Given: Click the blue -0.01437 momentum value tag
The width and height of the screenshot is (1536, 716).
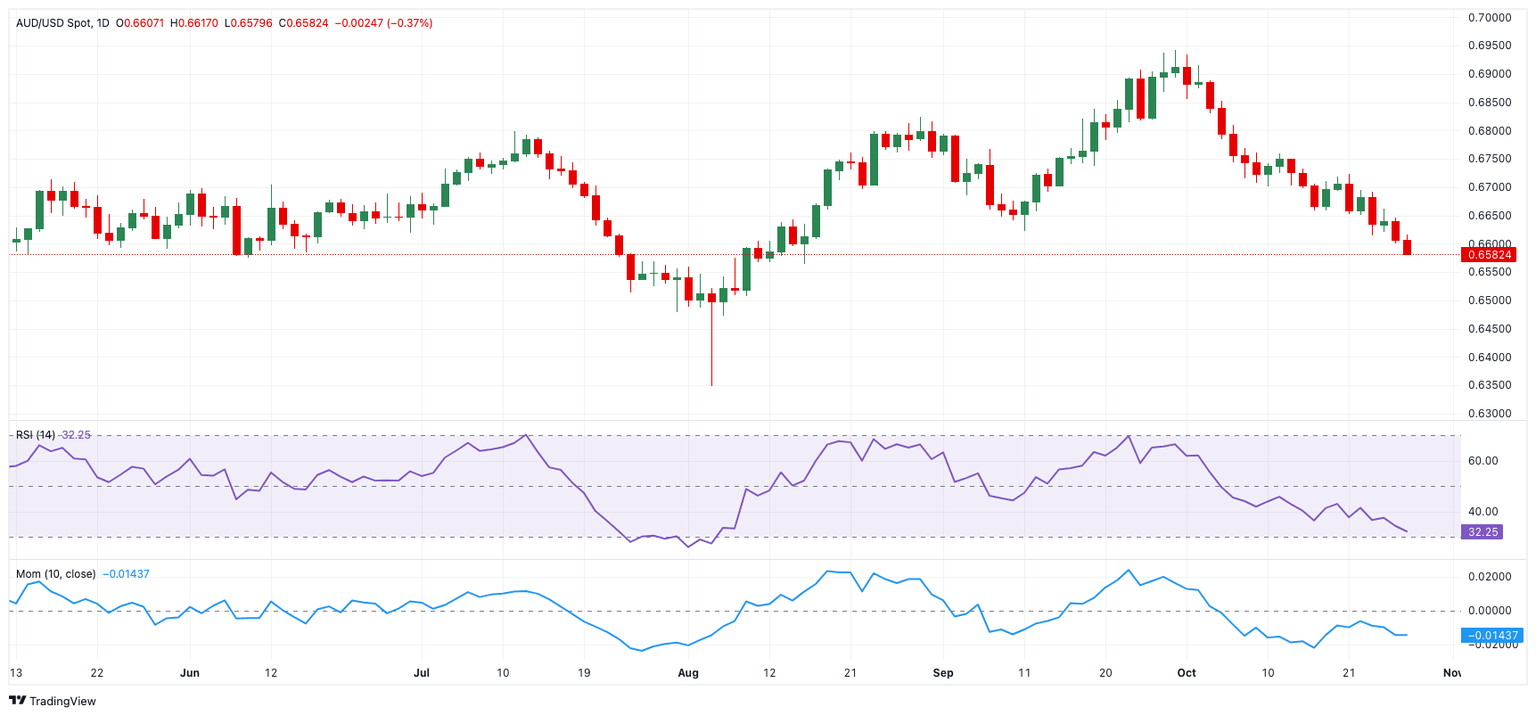Looking at the screenshot, I should coord(1491,635).
